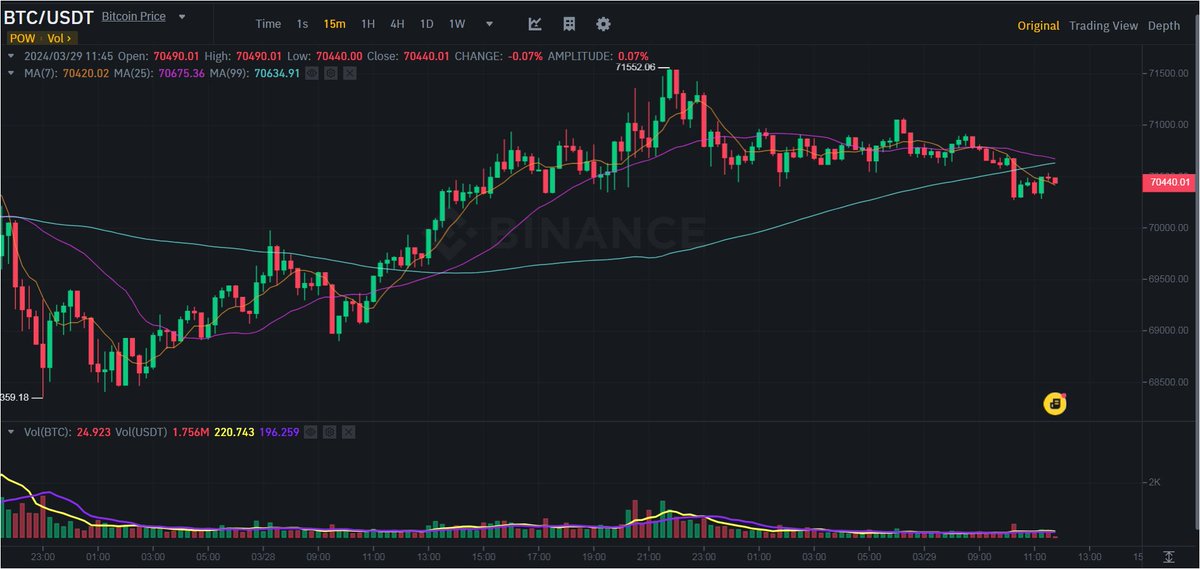Image resolution: width=1200 pixels, height=569 pixels.
Task: Open chart settings gear icon
Action: [x=603, y=24]
